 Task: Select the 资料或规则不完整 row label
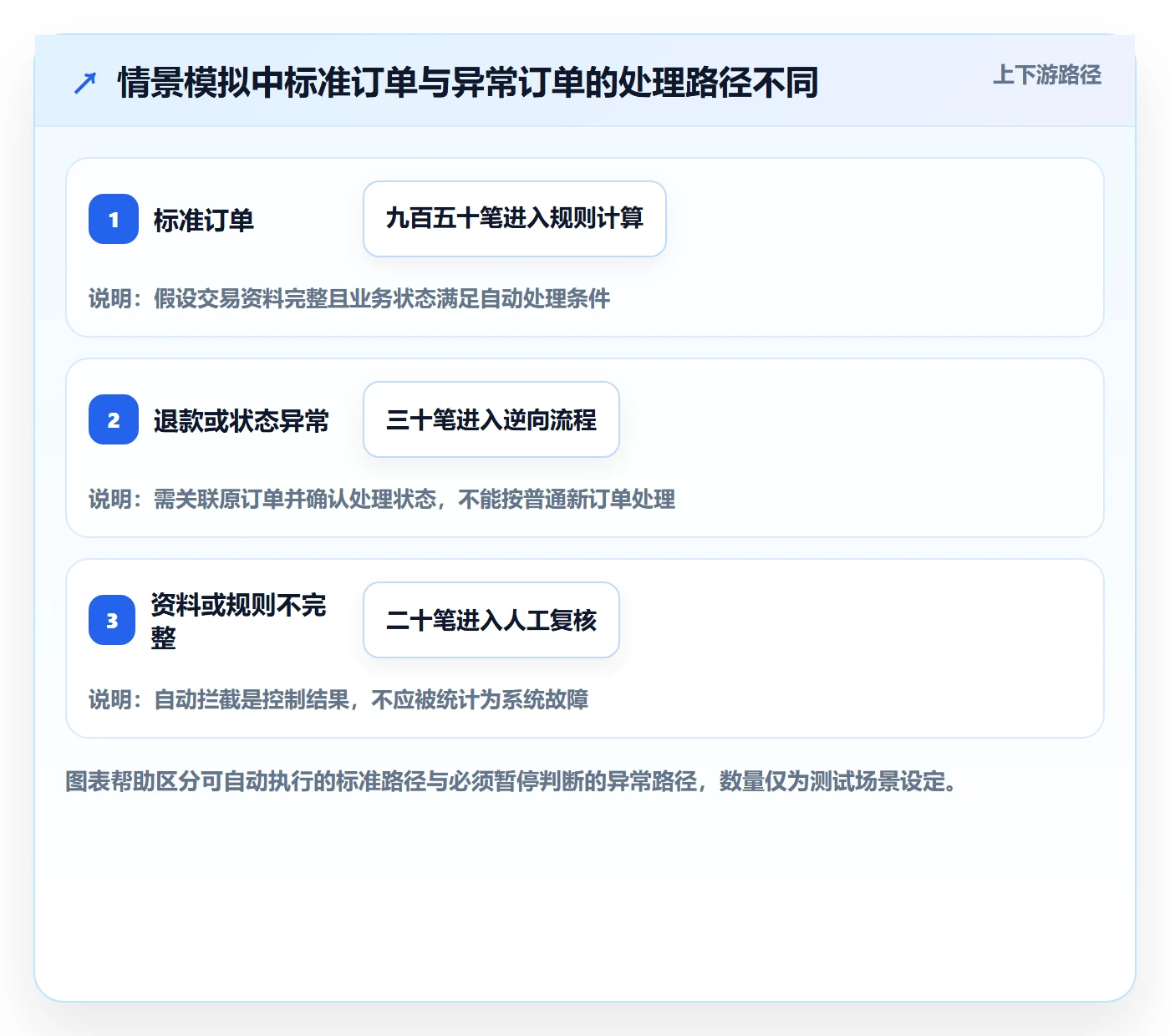[x=238, y=621]
